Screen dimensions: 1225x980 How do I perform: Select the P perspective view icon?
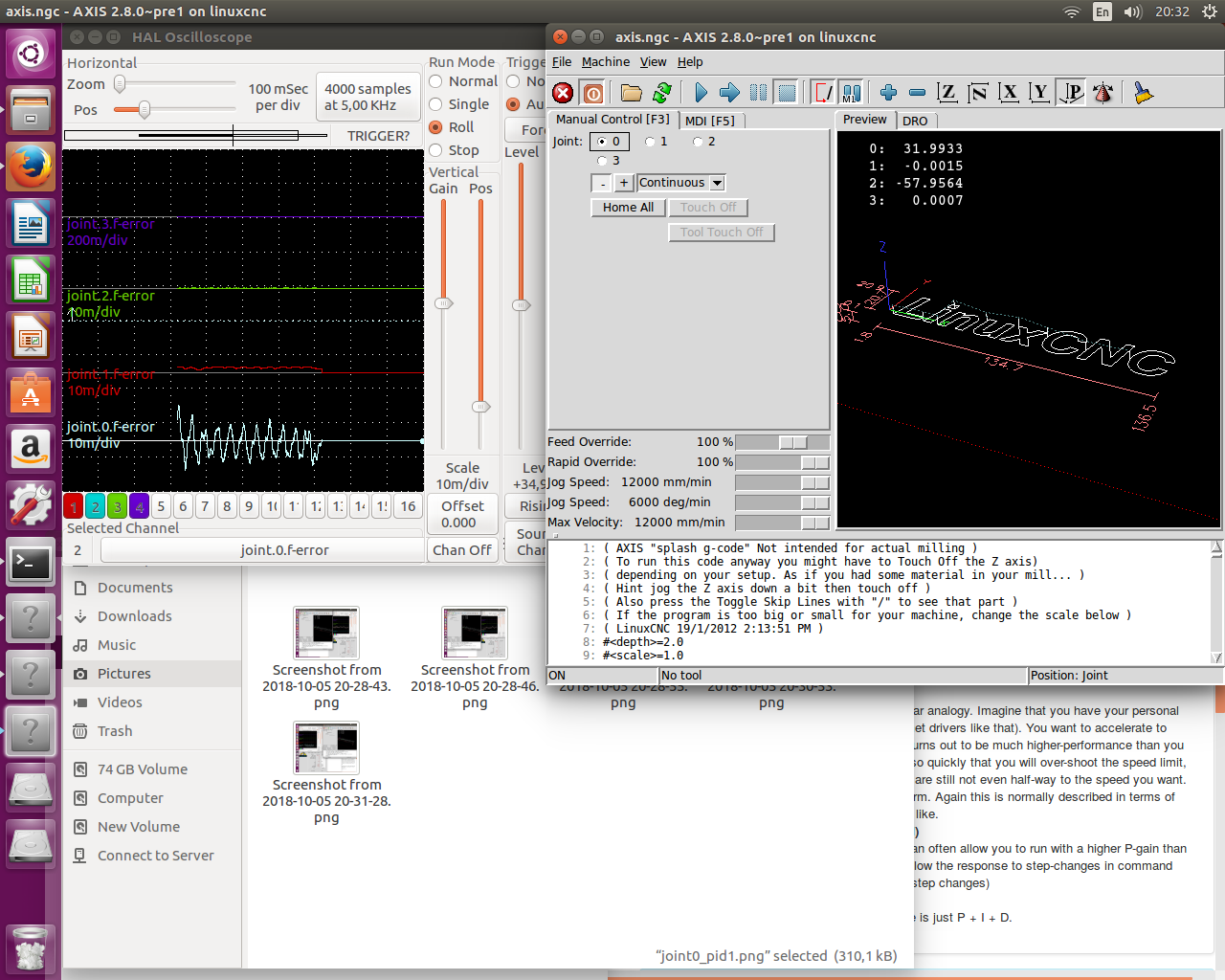1073,93
